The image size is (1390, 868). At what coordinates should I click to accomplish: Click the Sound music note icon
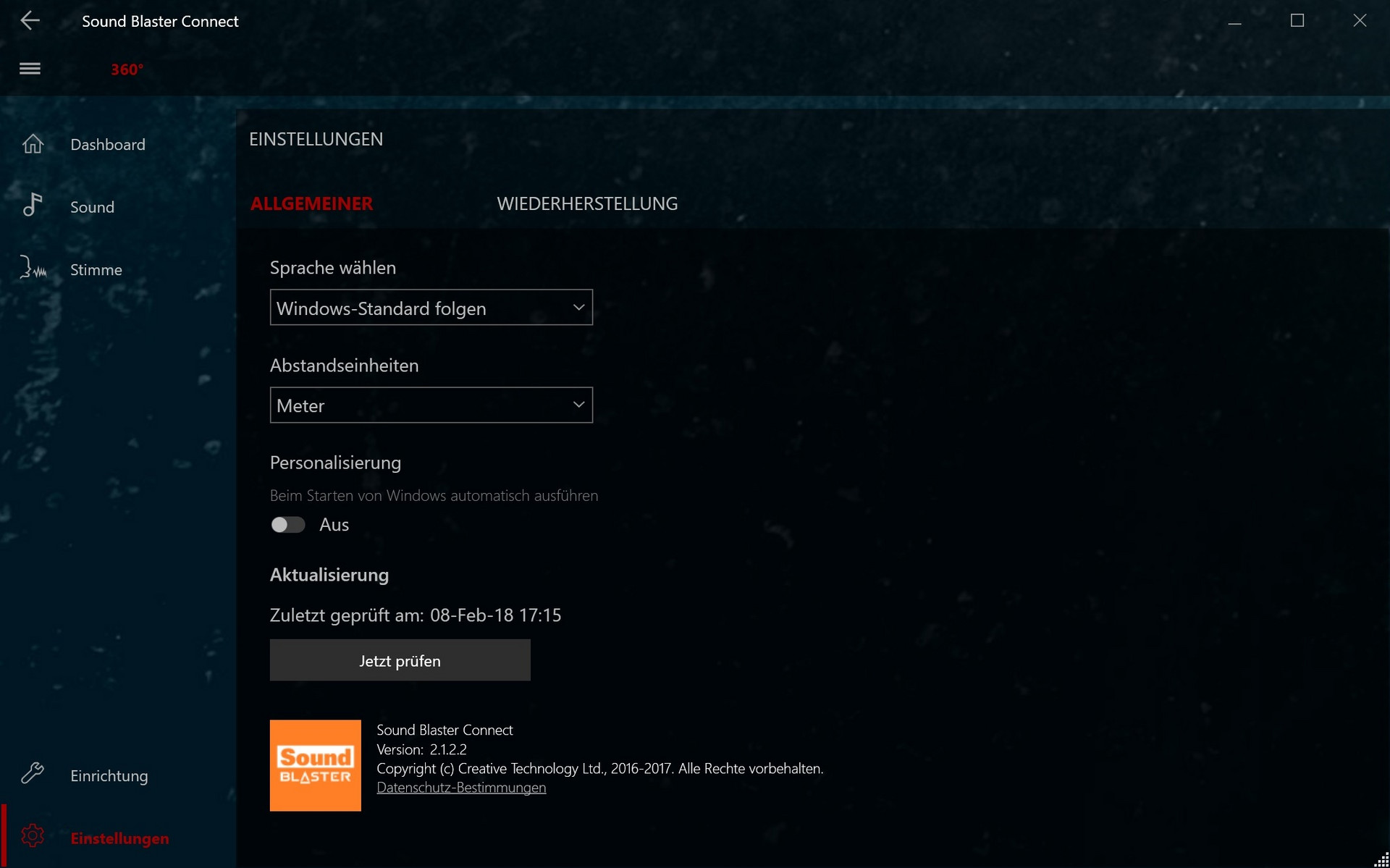point(33,206)
